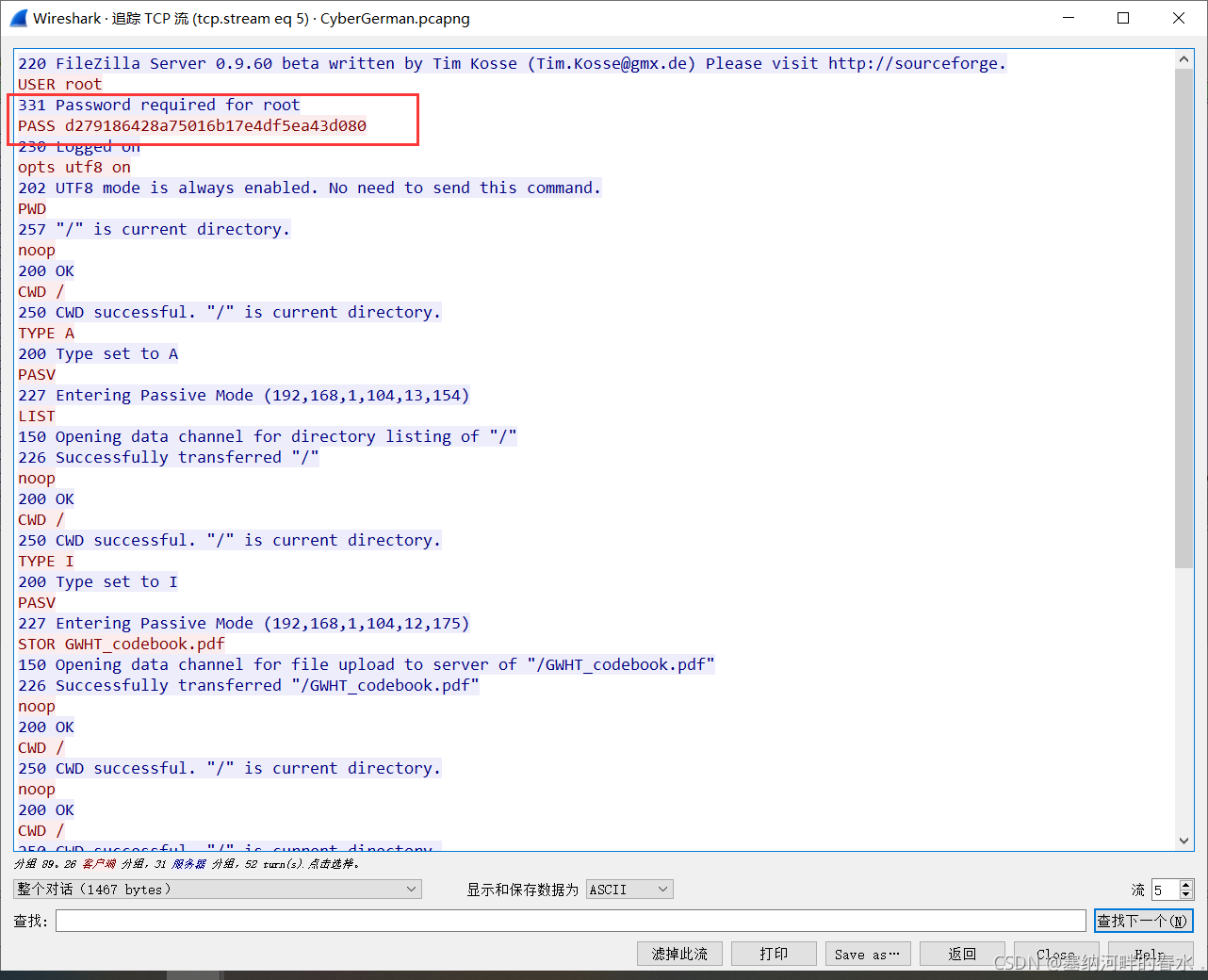1208x980 pixels.
Task: Click the 'PWD' command line
Action: [32, 208]
